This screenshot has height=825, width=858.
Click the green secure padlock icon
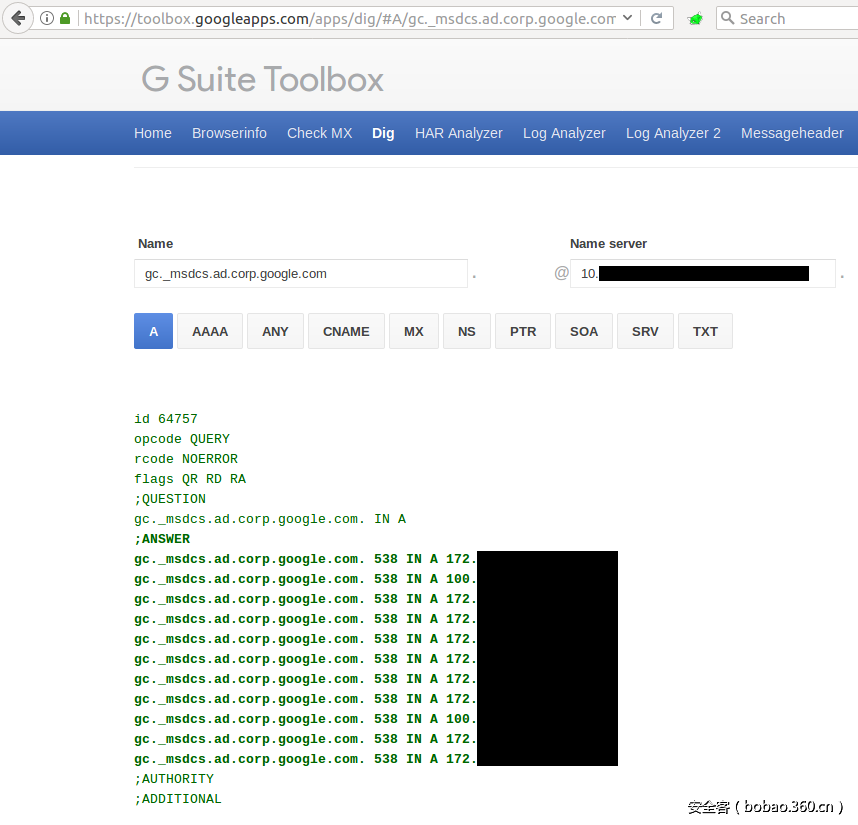65,18
